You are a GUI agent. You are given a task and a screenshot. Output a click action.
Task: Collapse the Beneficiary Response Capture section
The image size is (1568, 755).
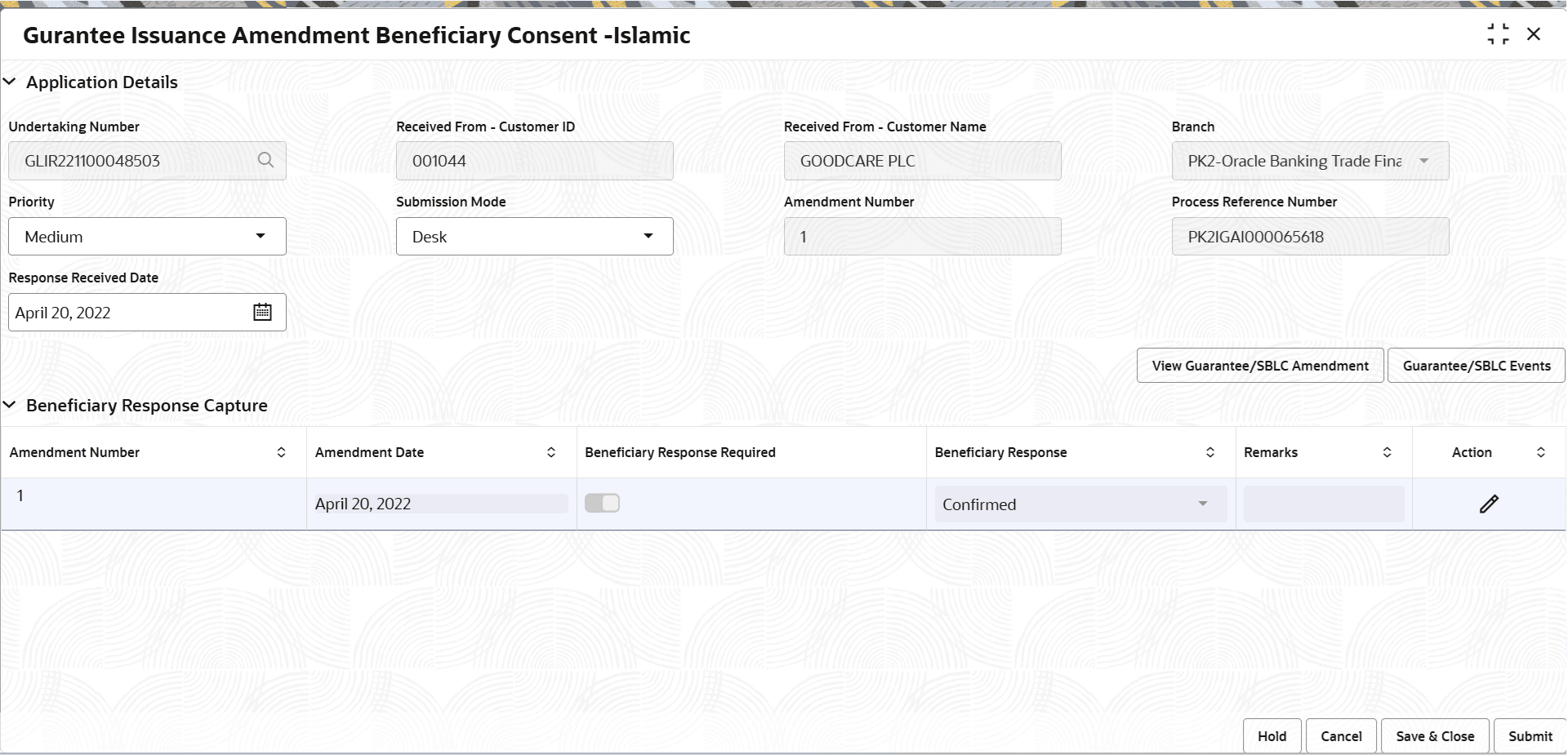[10, 405]
